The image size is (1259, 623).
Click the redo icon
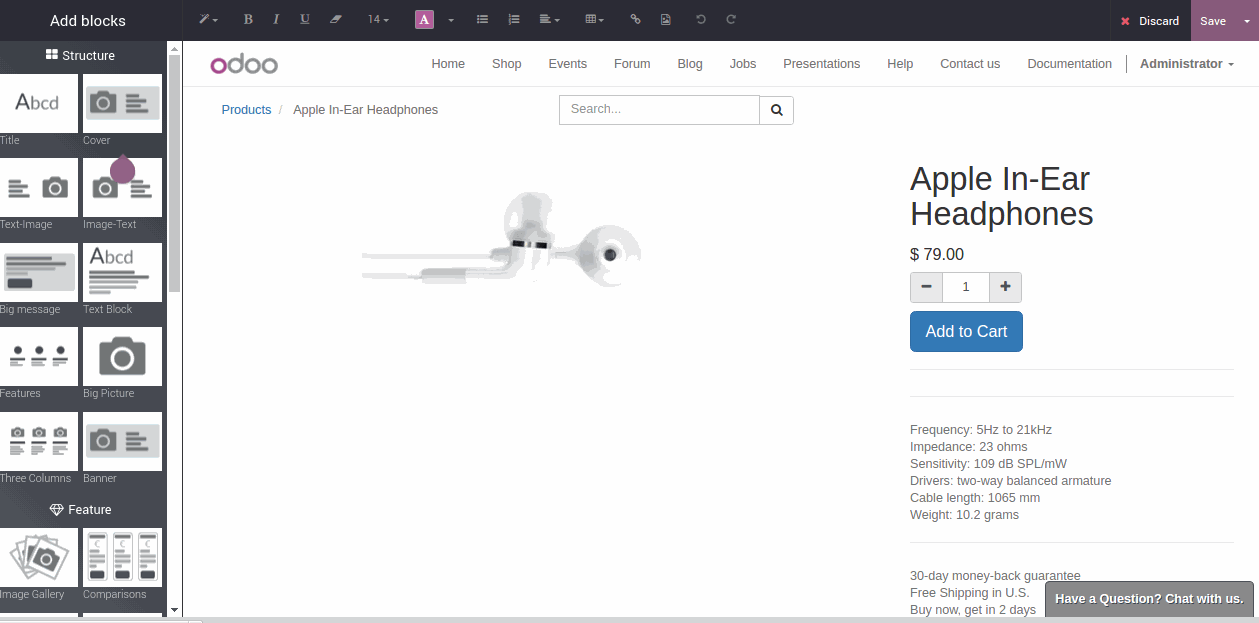click(x=731, y=20)
